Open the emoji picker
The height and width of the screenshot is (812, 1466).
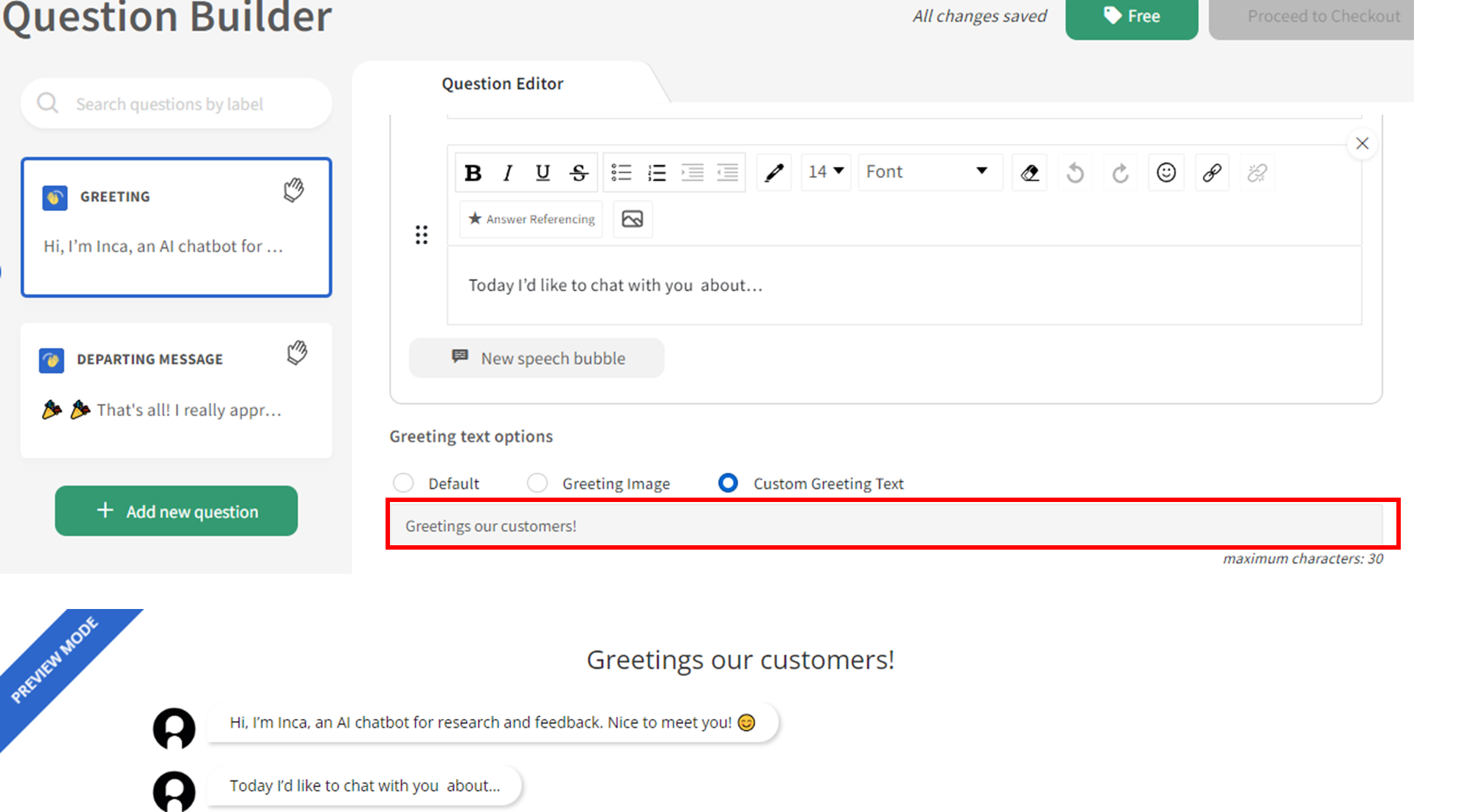1165,173
